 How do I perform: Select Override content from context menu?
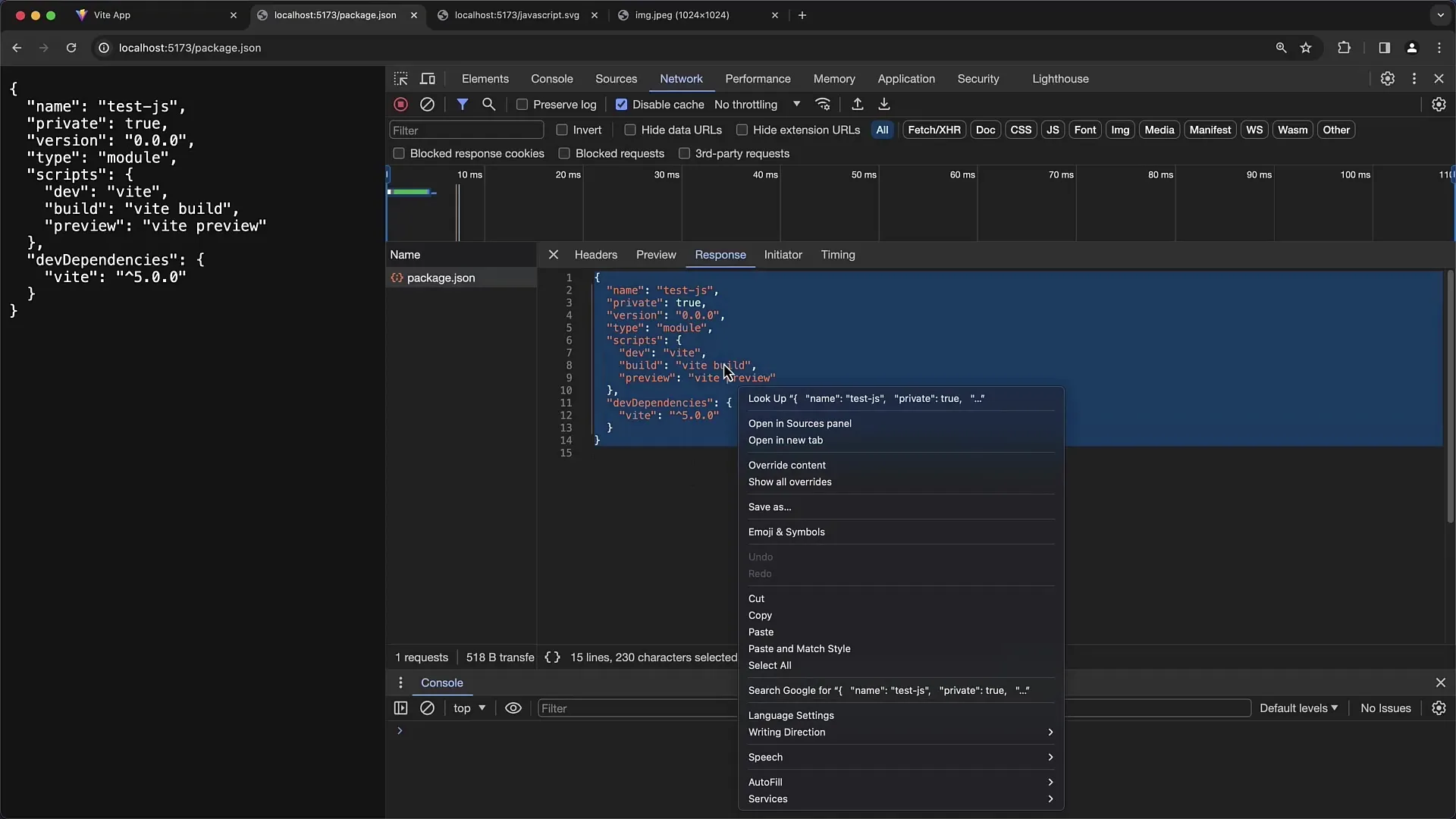click(x=787, y=465)
